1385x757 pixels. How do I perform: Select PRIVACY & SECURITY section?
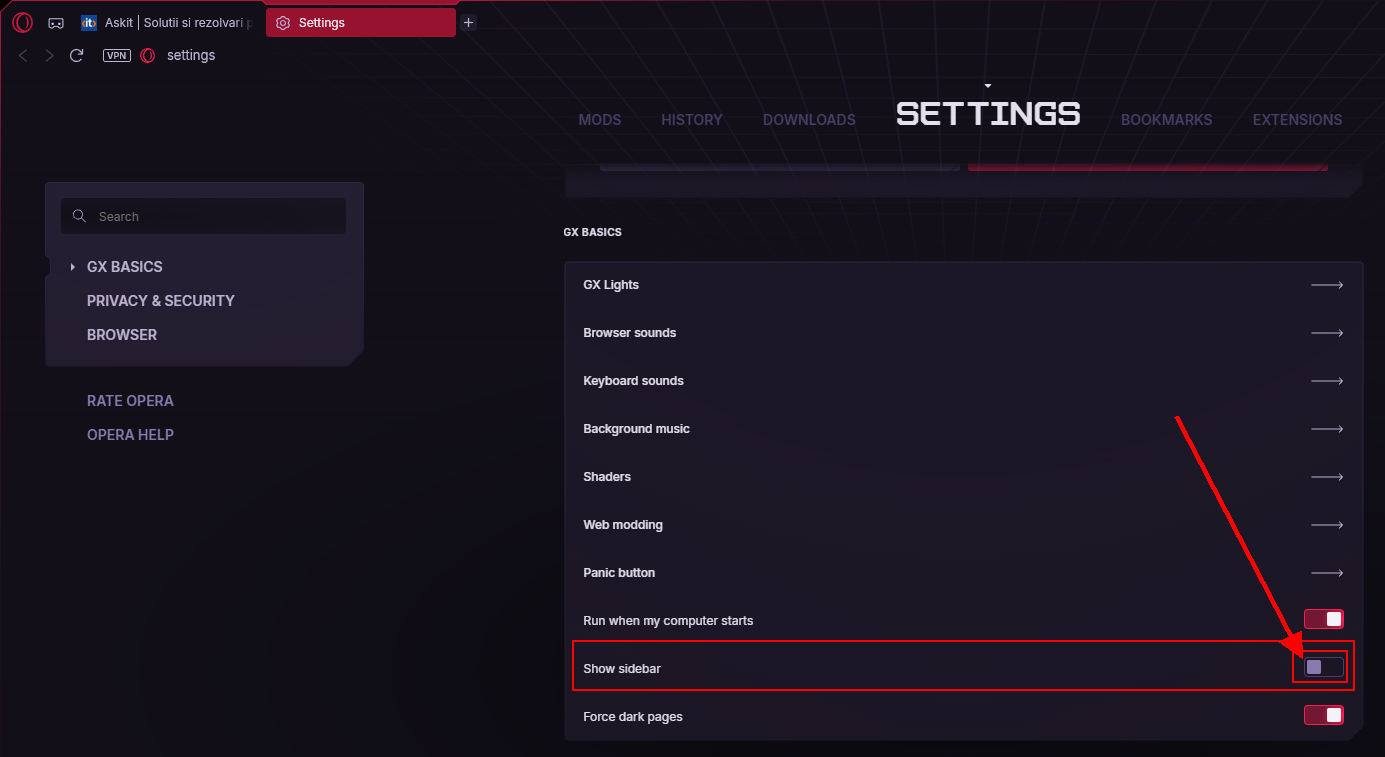click(x=160, y=301)
